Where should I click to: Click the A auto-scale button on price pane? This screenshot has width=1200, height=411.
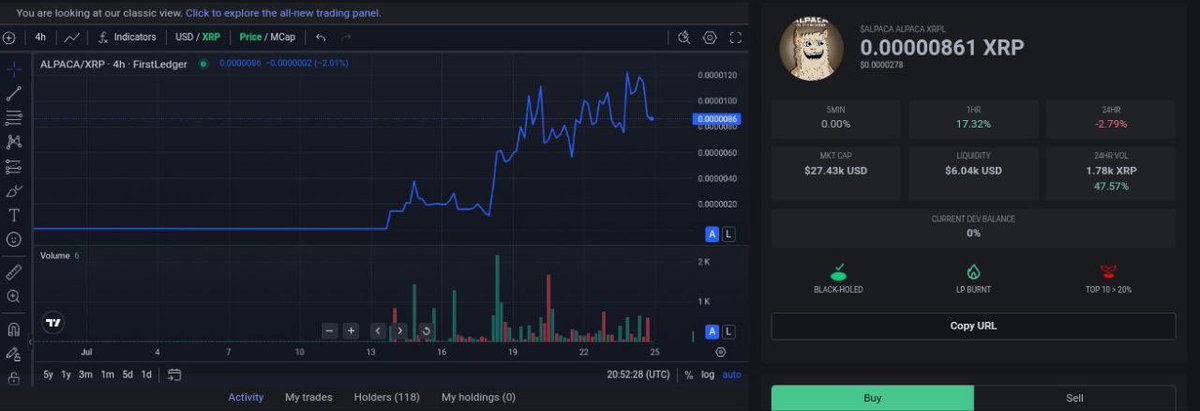(712, 234)
